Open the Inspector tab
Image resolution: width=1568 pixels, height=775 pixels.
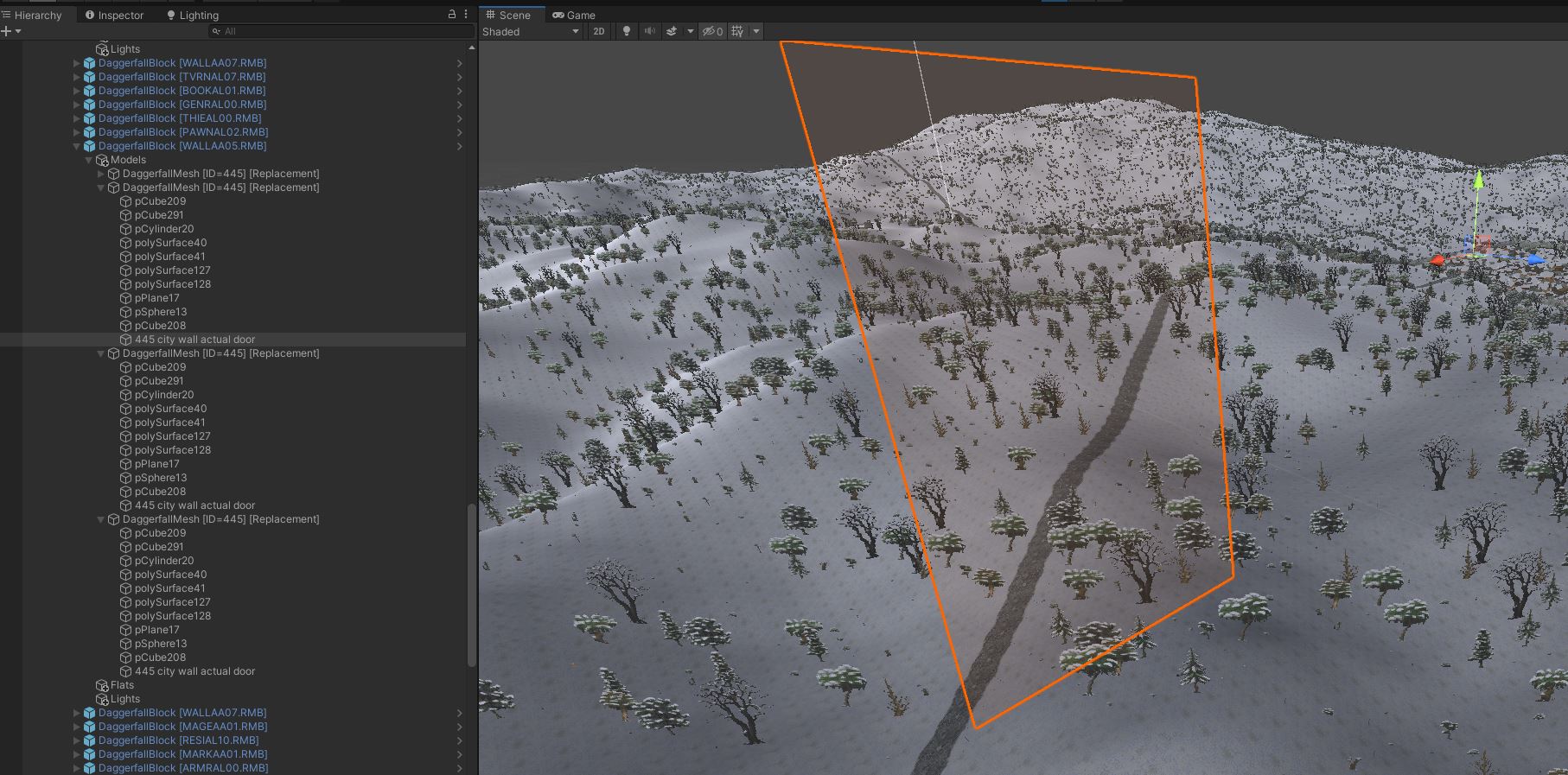tap(114, 15)
